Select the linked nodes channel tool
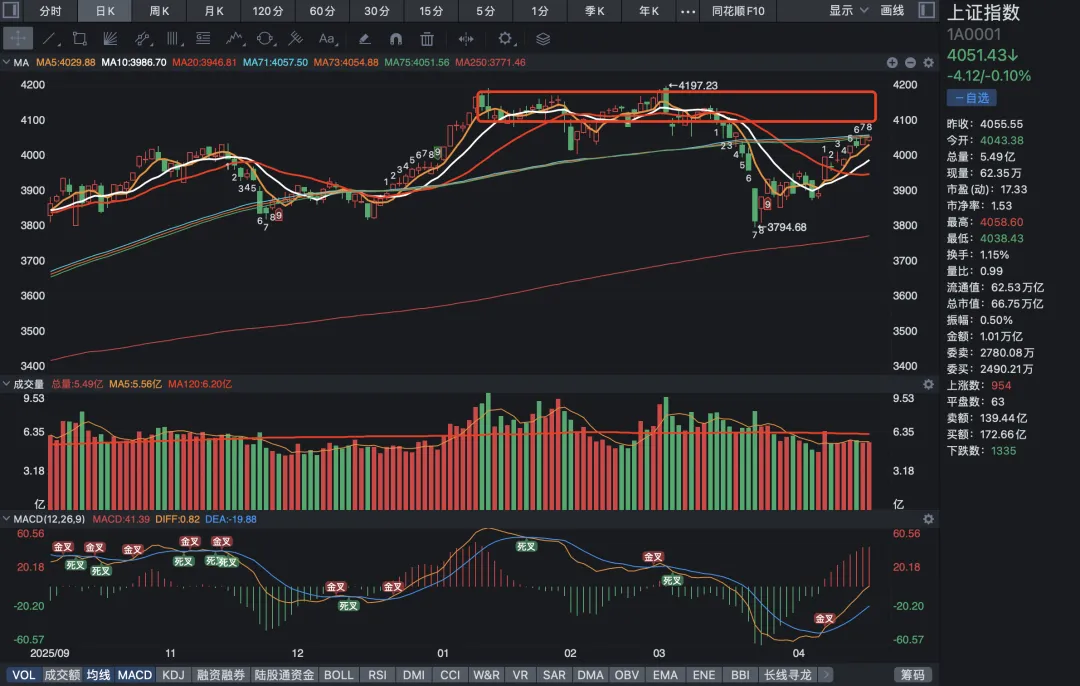The height and width of the screenshot is (686, 1080). [142, 39]
